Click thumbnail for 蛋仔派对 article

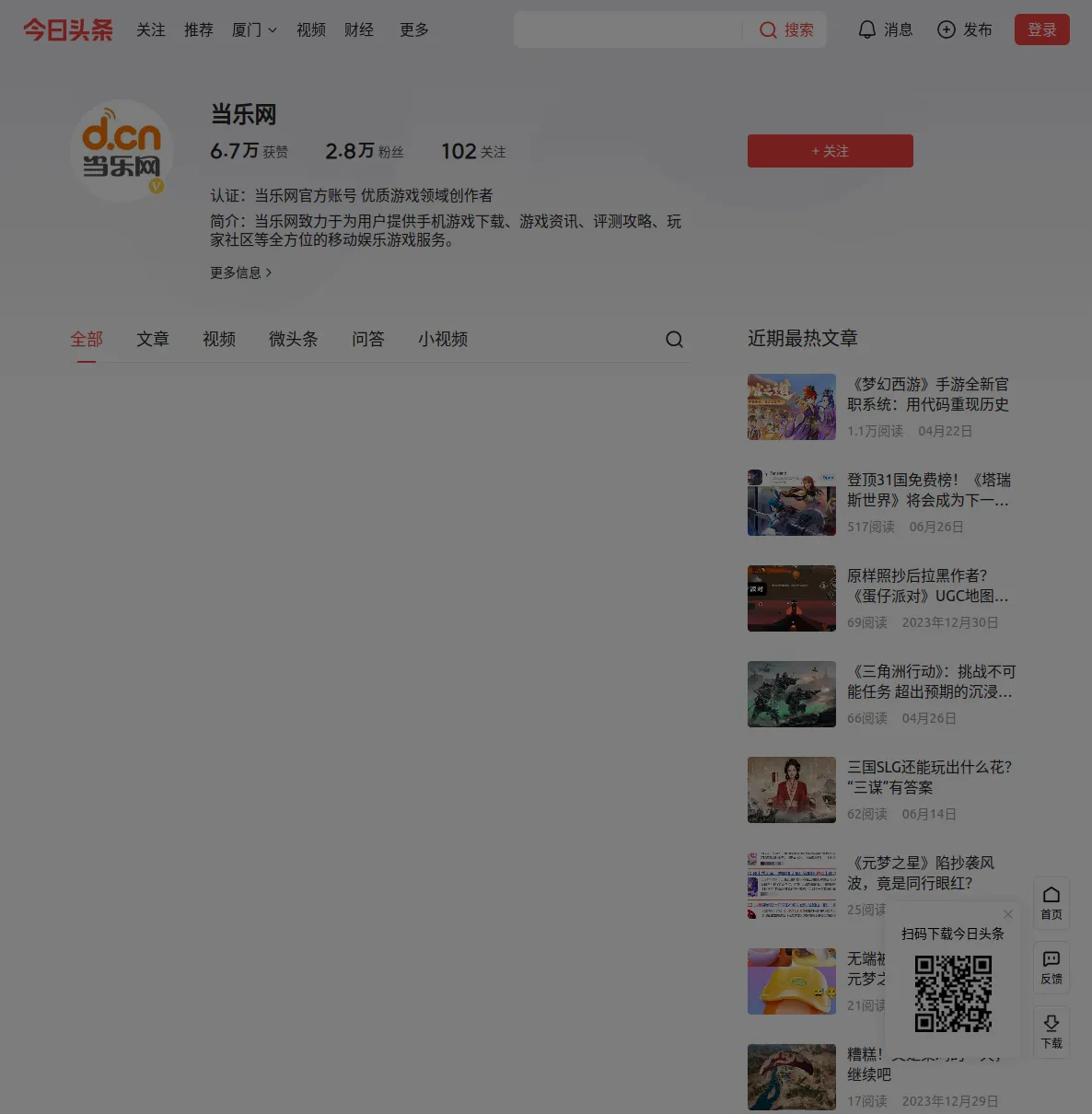click(792, 598)
